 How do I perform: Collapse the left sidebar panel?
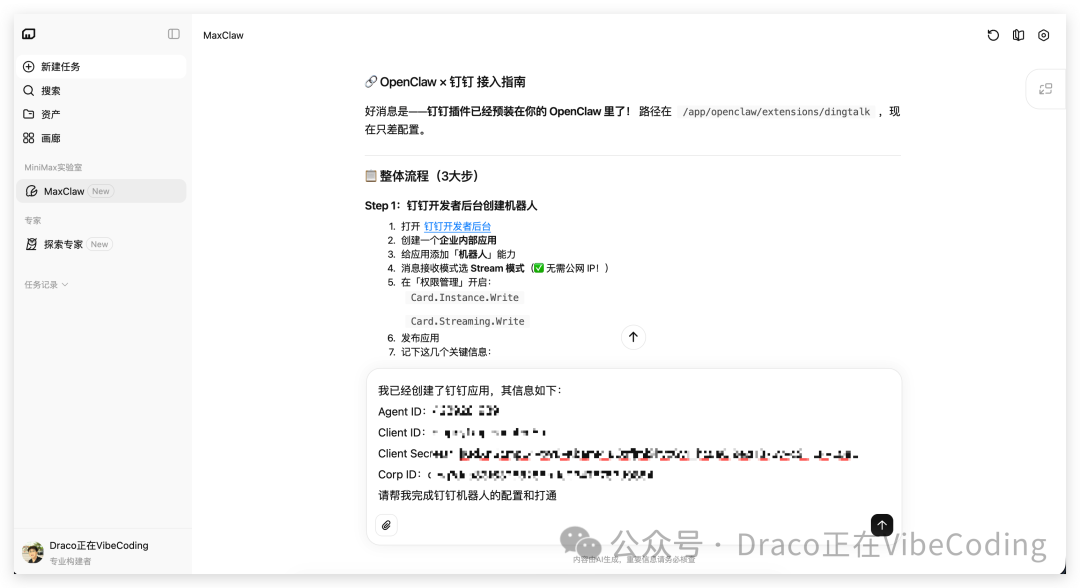point(173,33)
